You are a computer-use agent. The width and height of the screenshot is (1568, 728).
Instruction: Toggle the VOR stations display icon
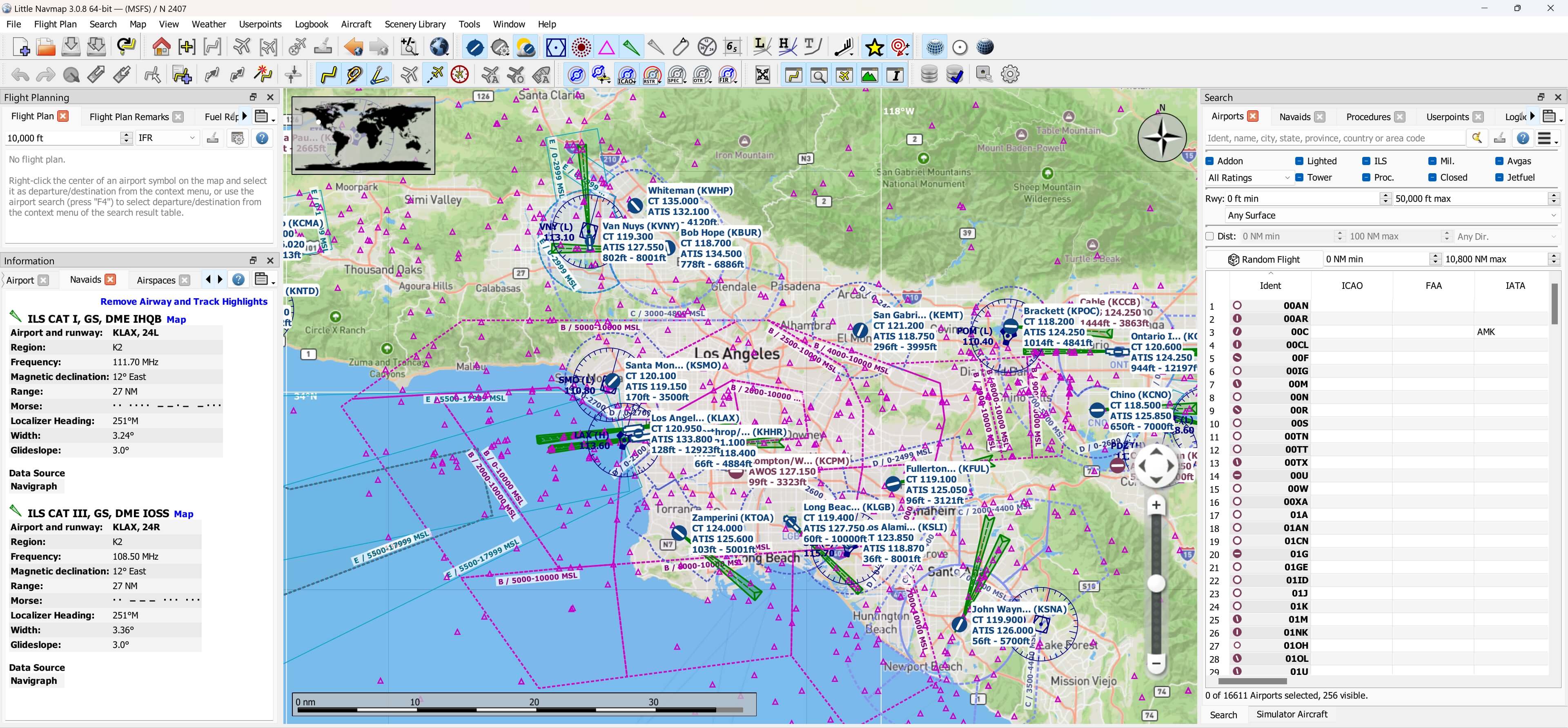click(x=556, y=47)
